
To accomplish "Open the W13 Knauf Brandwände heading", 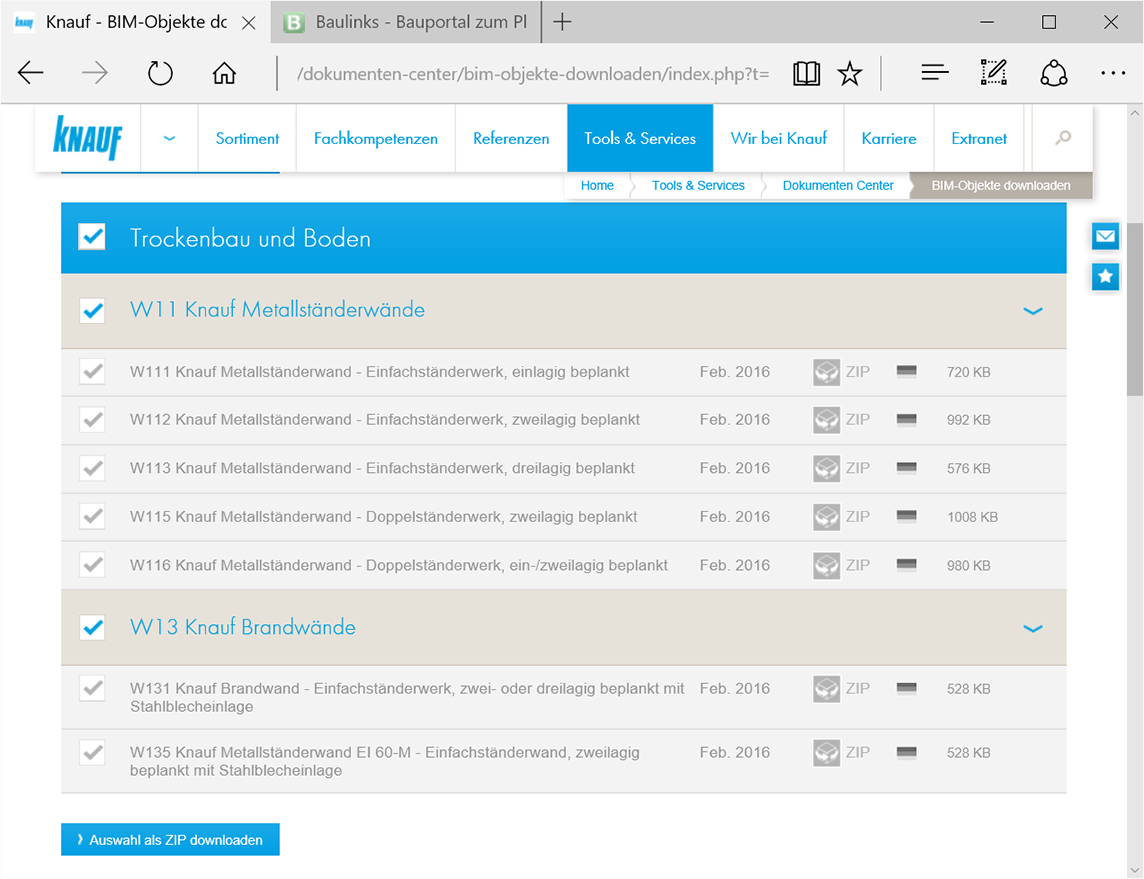I will click(x=243, y=627).
